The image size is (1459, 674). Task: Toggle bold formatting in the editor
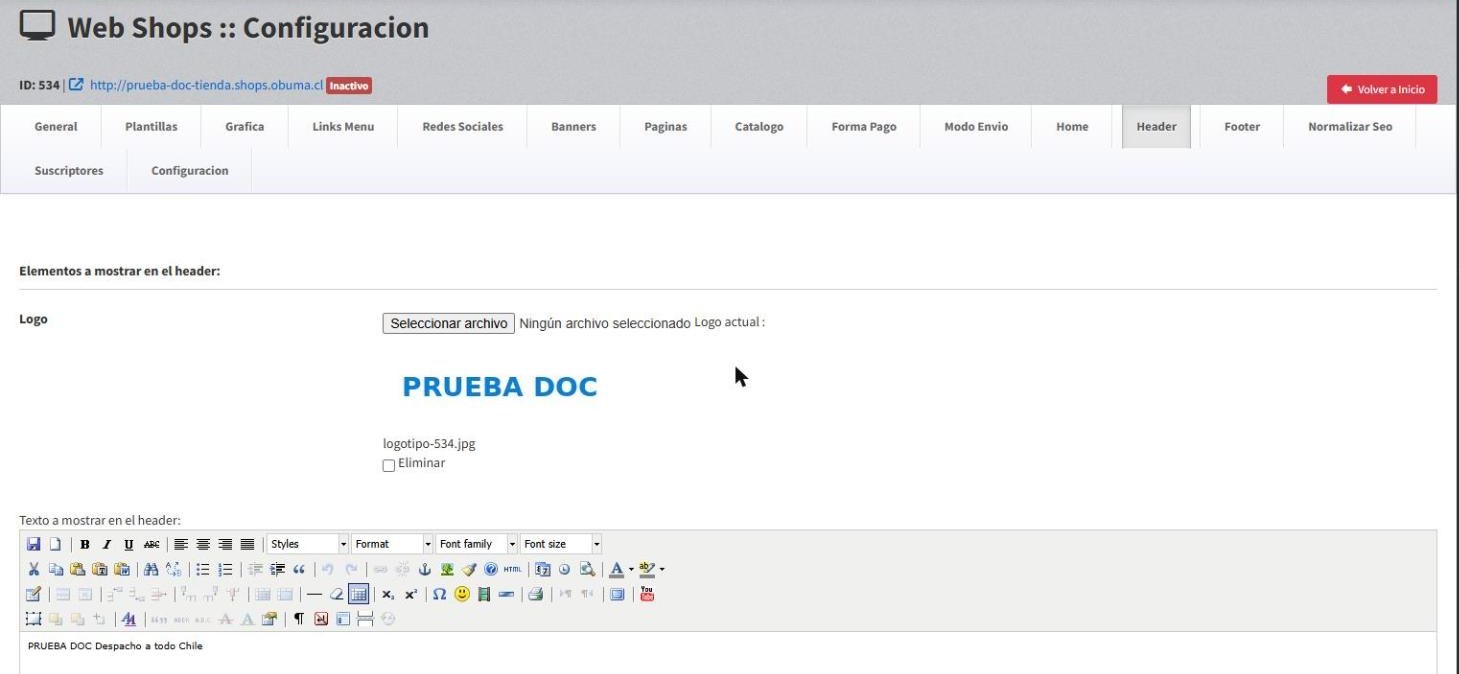coord(85,544)
